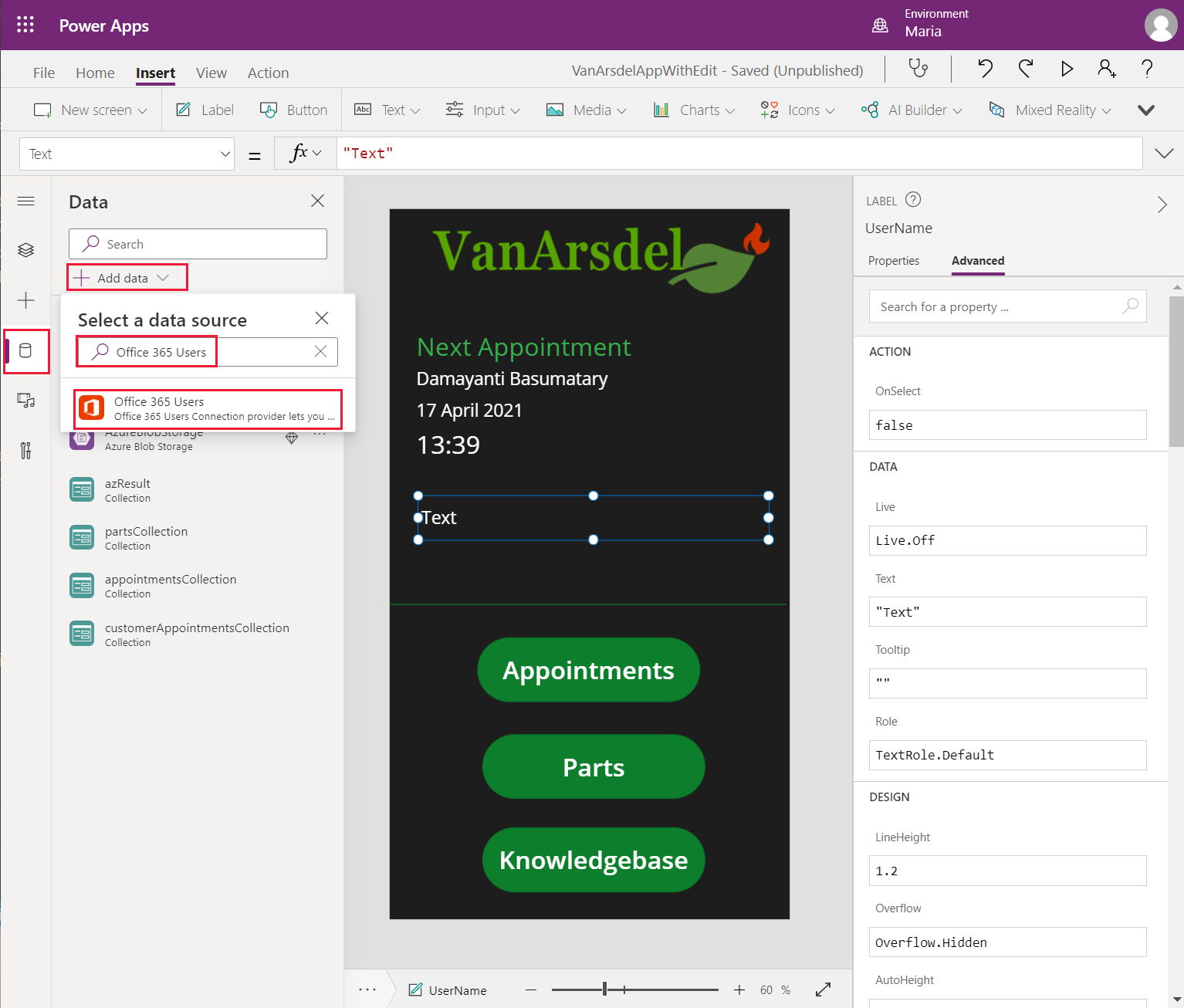The height and width of the screenshot is (1008, 1184).
Task: Click the Insert plus icon in sidebar
Action: (x=25, y=300)
